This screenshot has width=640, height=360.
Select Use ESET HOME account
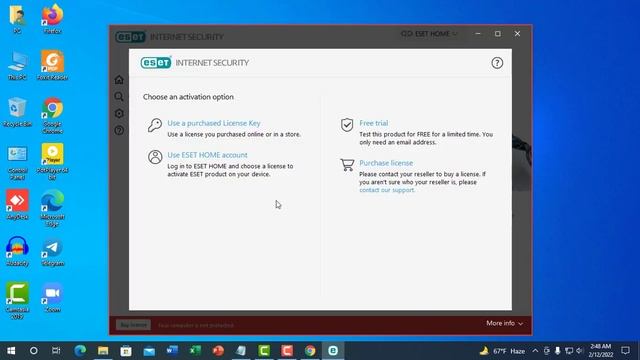point(207,155)
